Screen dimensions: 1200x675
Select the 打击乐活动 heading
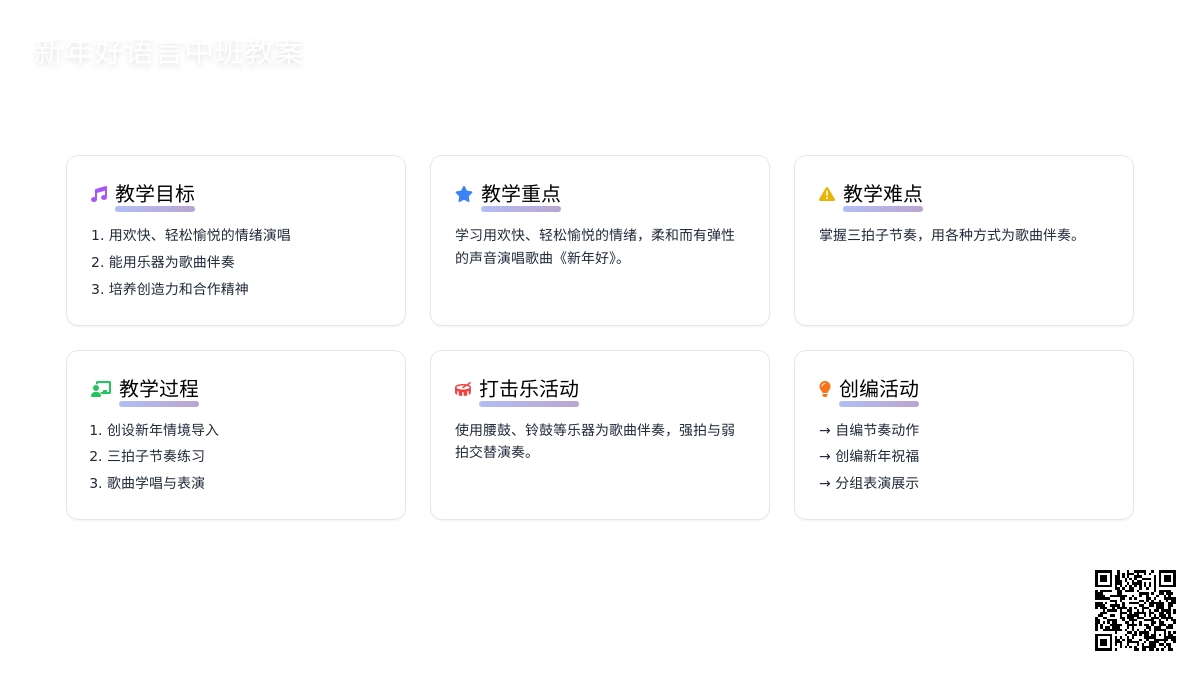[x=528, y=389]
